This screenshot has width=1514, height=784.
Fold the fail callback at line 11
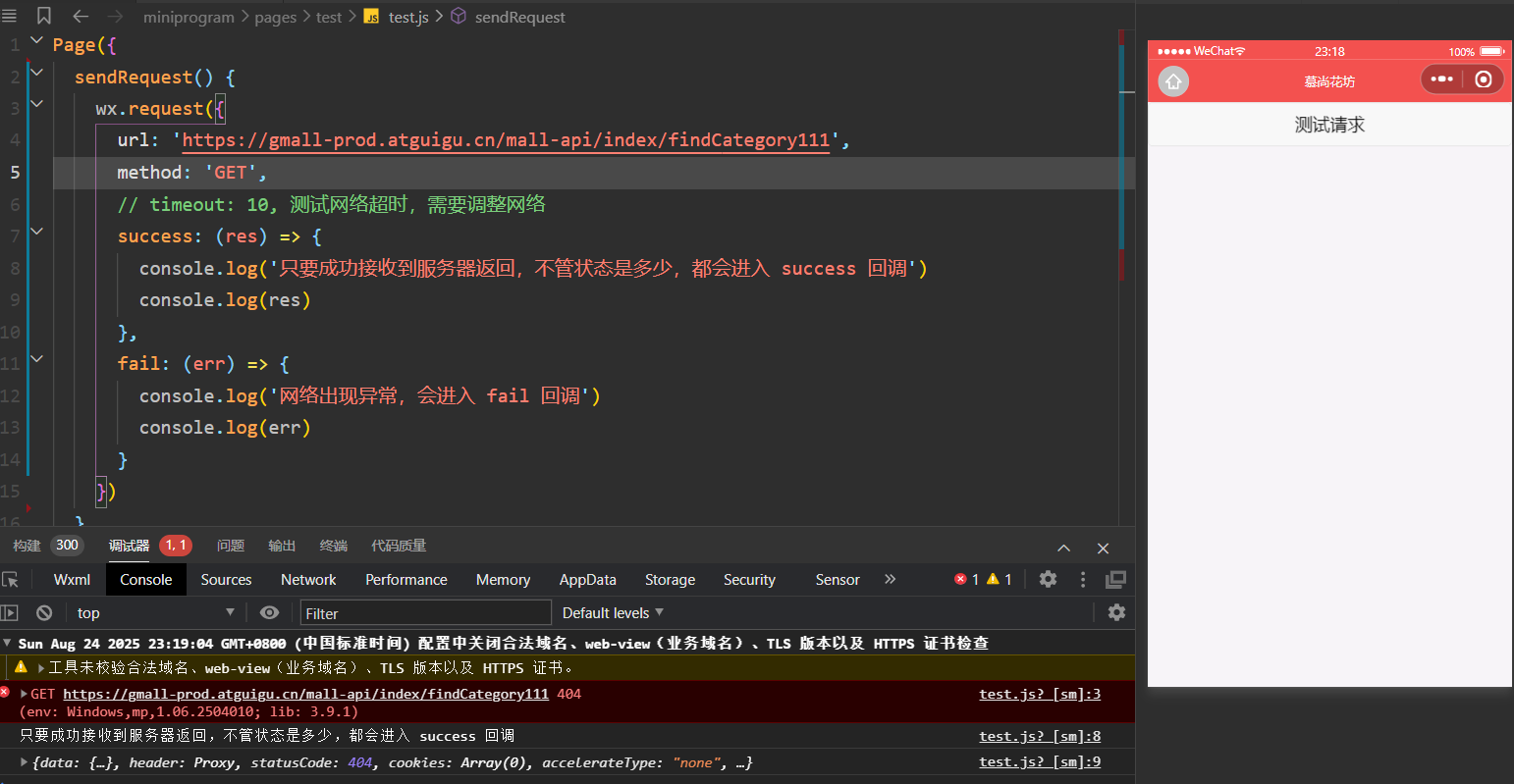[x=36, y=359]
